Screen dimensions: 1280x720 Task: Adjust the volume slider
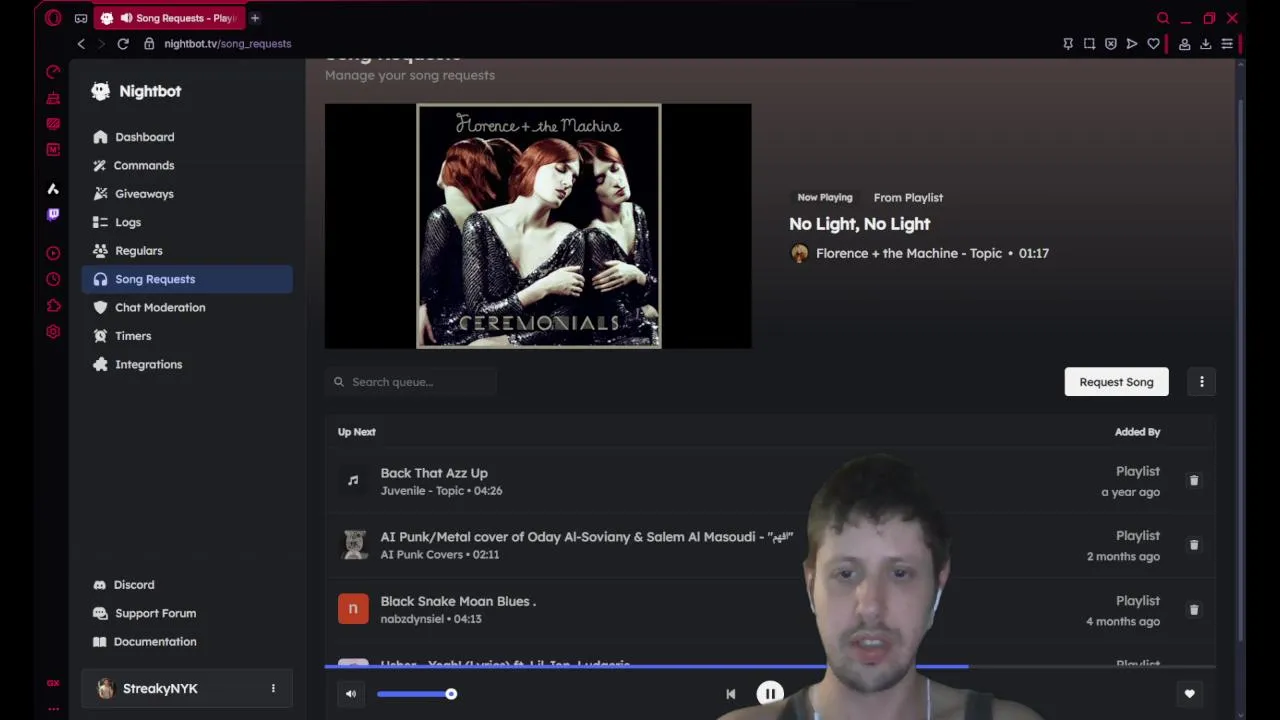pos(416,694)
